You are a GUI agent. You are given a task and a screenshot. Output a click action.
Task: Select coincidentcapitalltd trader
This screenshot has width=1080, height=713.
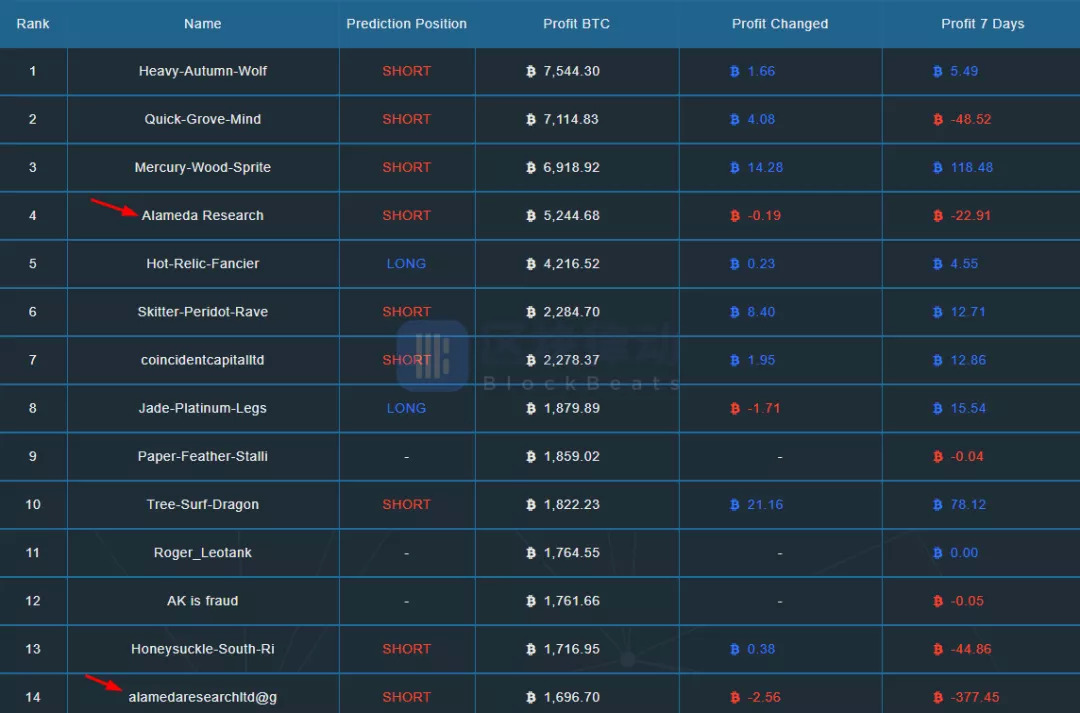coord(202,360)
